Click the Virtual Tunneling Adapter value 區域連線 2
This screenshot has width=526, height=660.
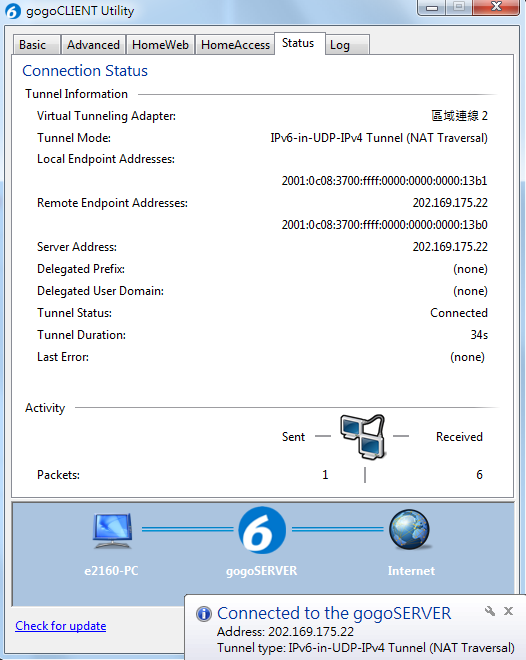point(460,116)
